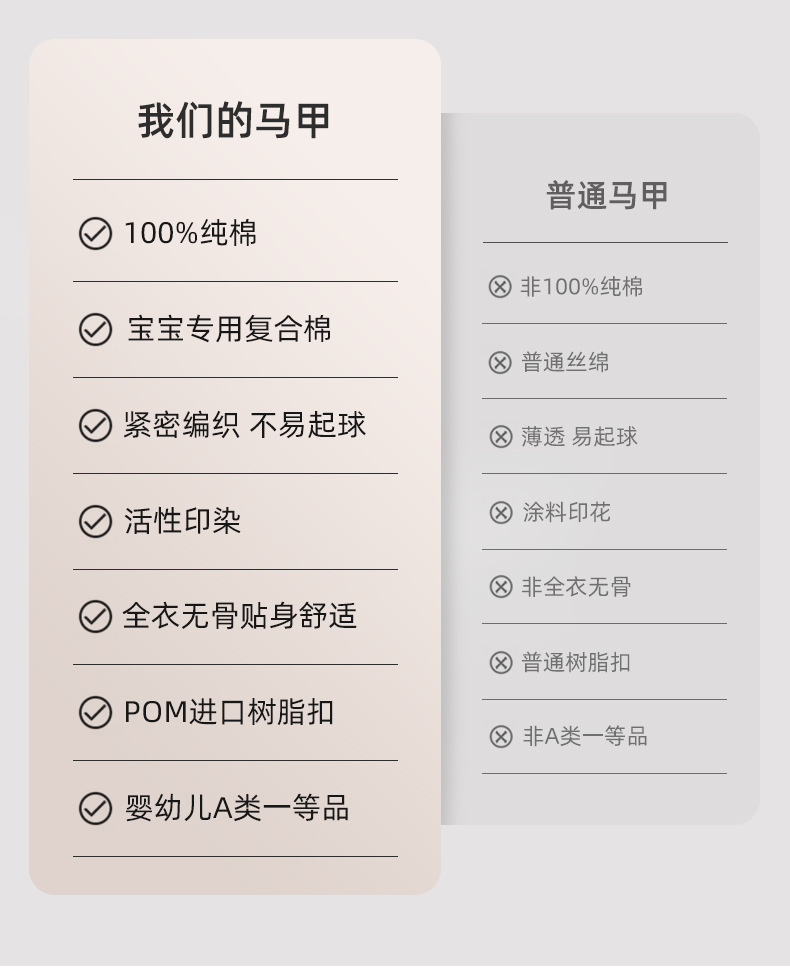Image resolution: width=790 pixels, height=973 pixels.
Task: Click the X icon beside 非100%纯棉
Action: [500, 287]
